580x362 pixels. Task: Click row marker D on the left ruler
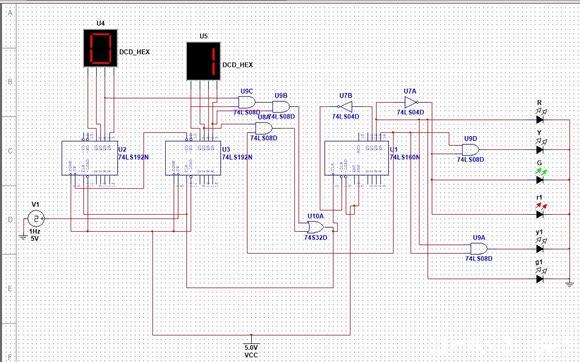[x=10, y=219]
